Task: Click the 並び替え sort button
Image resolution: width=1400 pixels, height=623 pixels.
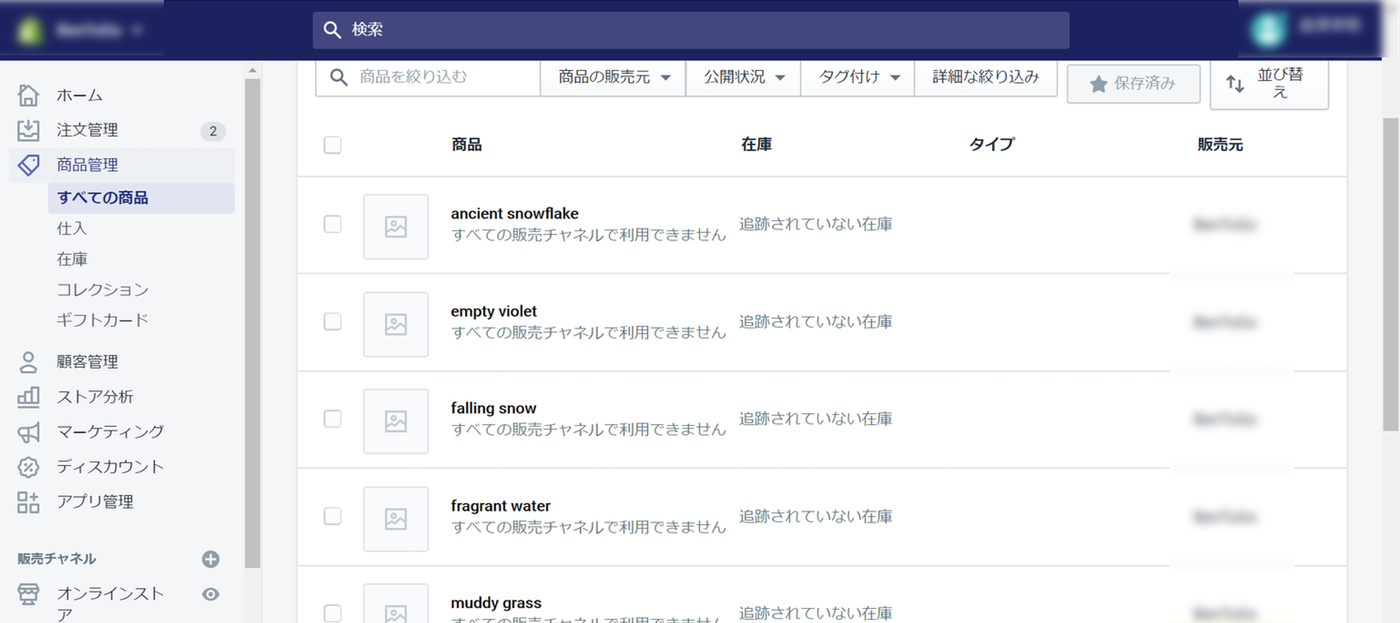Action: tap(1269, 84)
